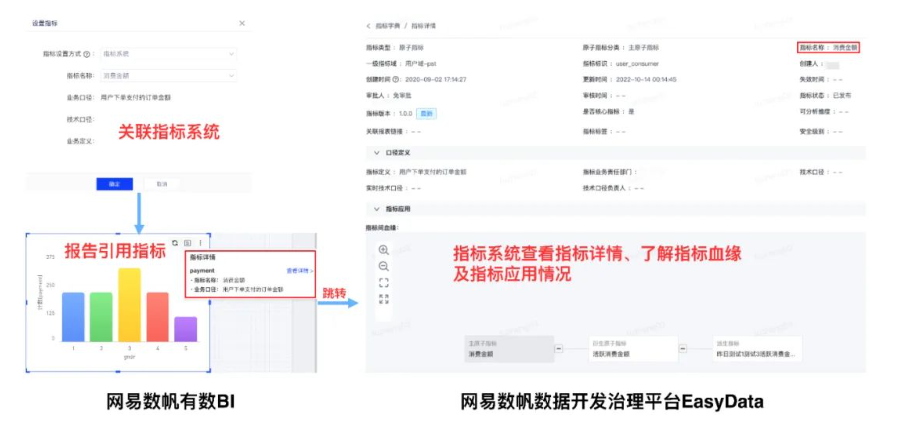Viewport: 921px width, 438px height.
Task: Click the 2022-10-14 update time value
Action: [x=646, y=79]
